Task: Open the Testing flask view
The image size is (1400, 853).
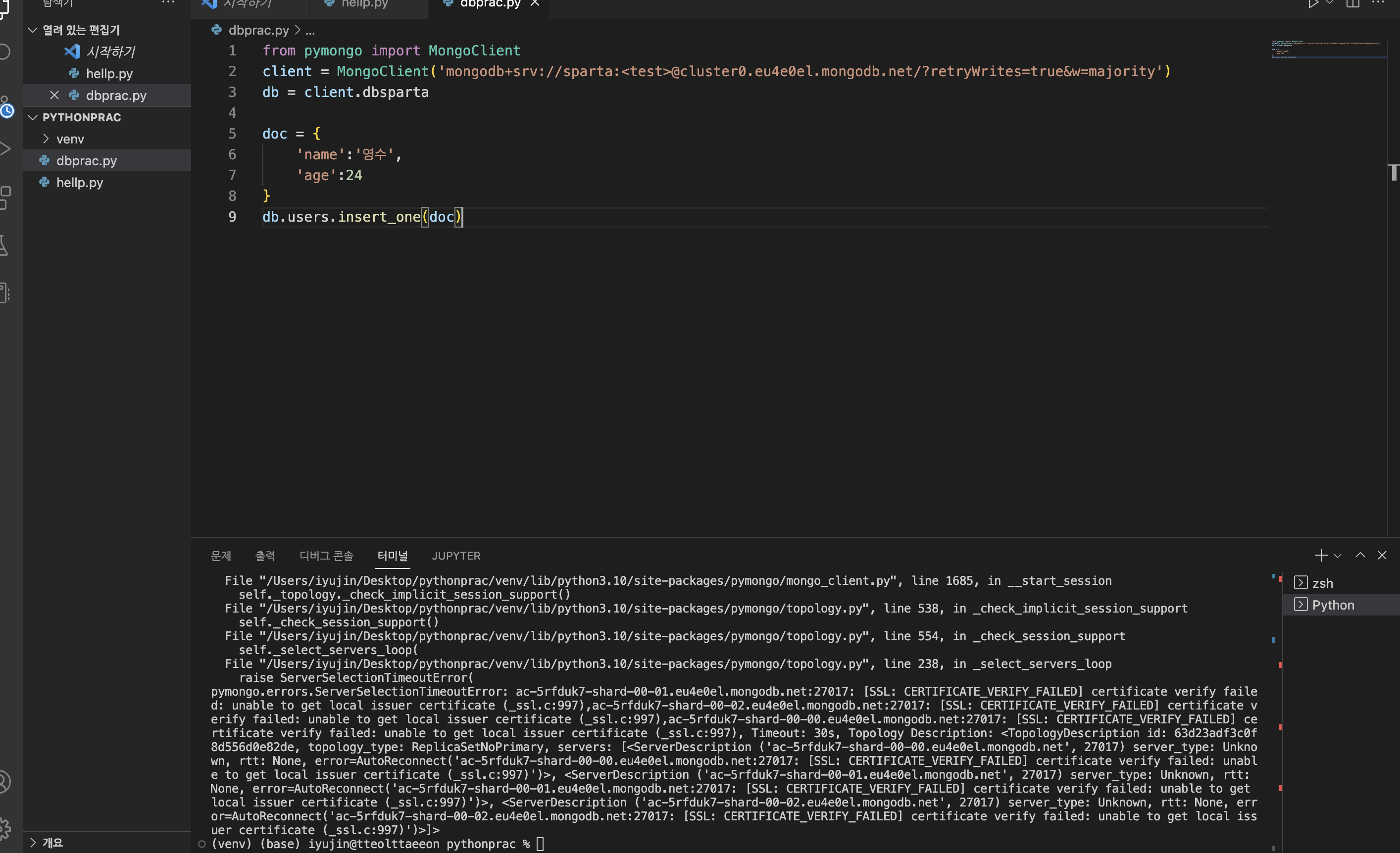Action: pos(3,245)
